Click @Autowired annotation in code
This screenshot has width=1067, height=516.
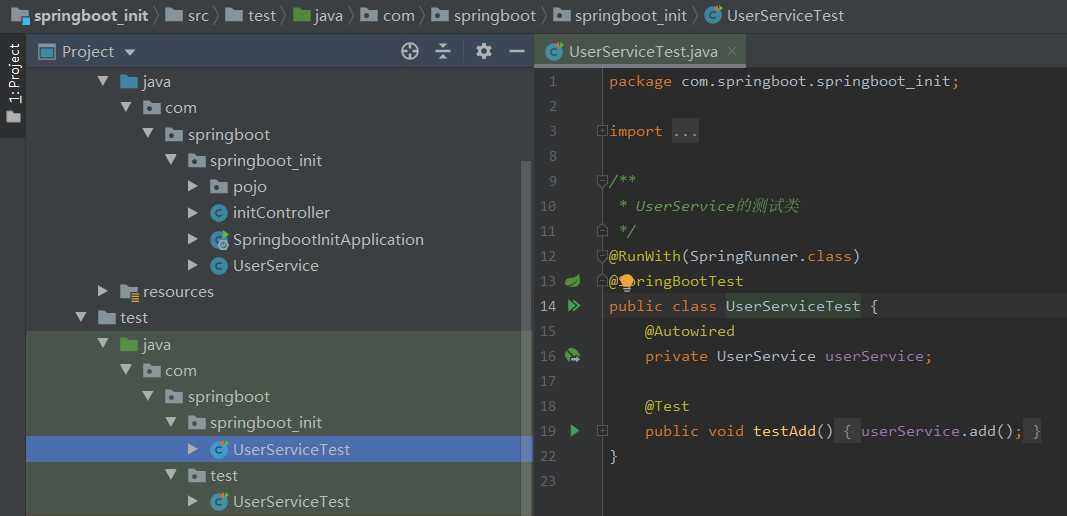point(689,331)
